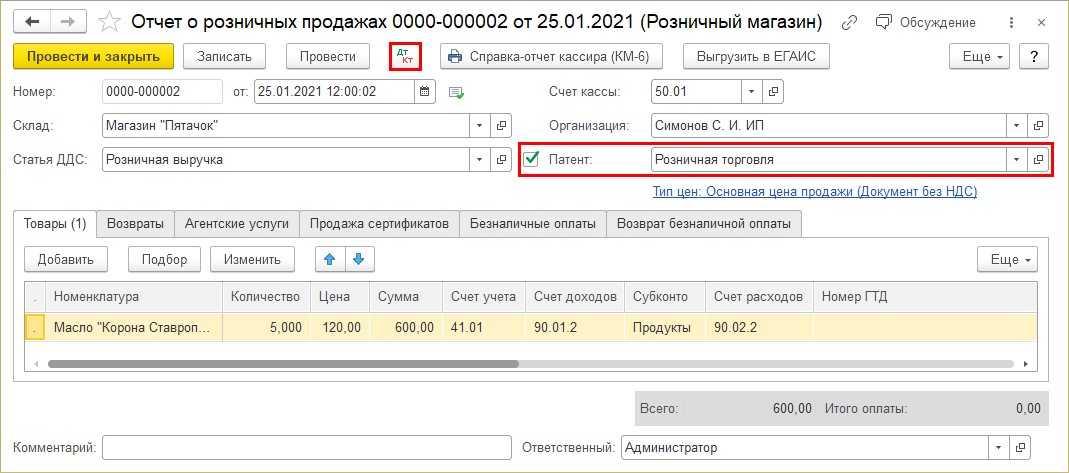Click the table horizontal scrollbar thumb

(283, 364)
